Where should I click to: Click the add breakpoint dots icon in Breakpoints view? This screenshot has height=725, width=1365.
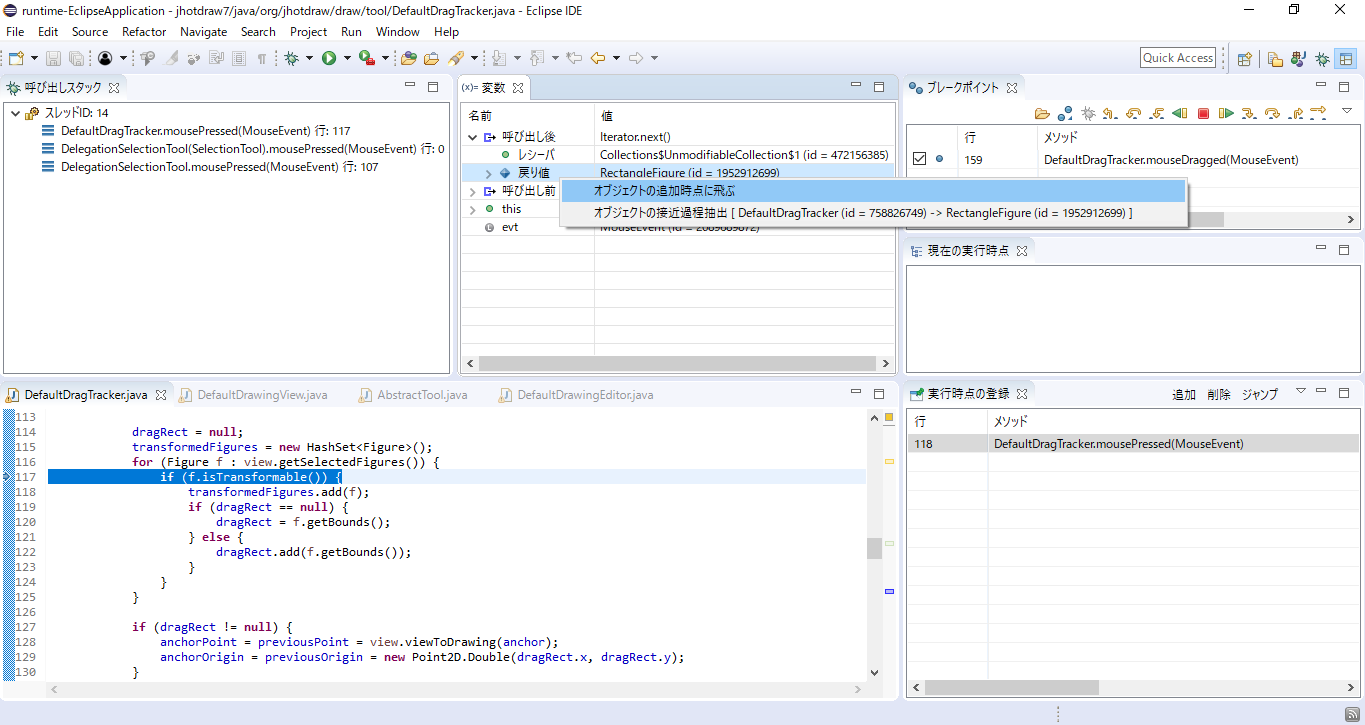click(1065, 113)
